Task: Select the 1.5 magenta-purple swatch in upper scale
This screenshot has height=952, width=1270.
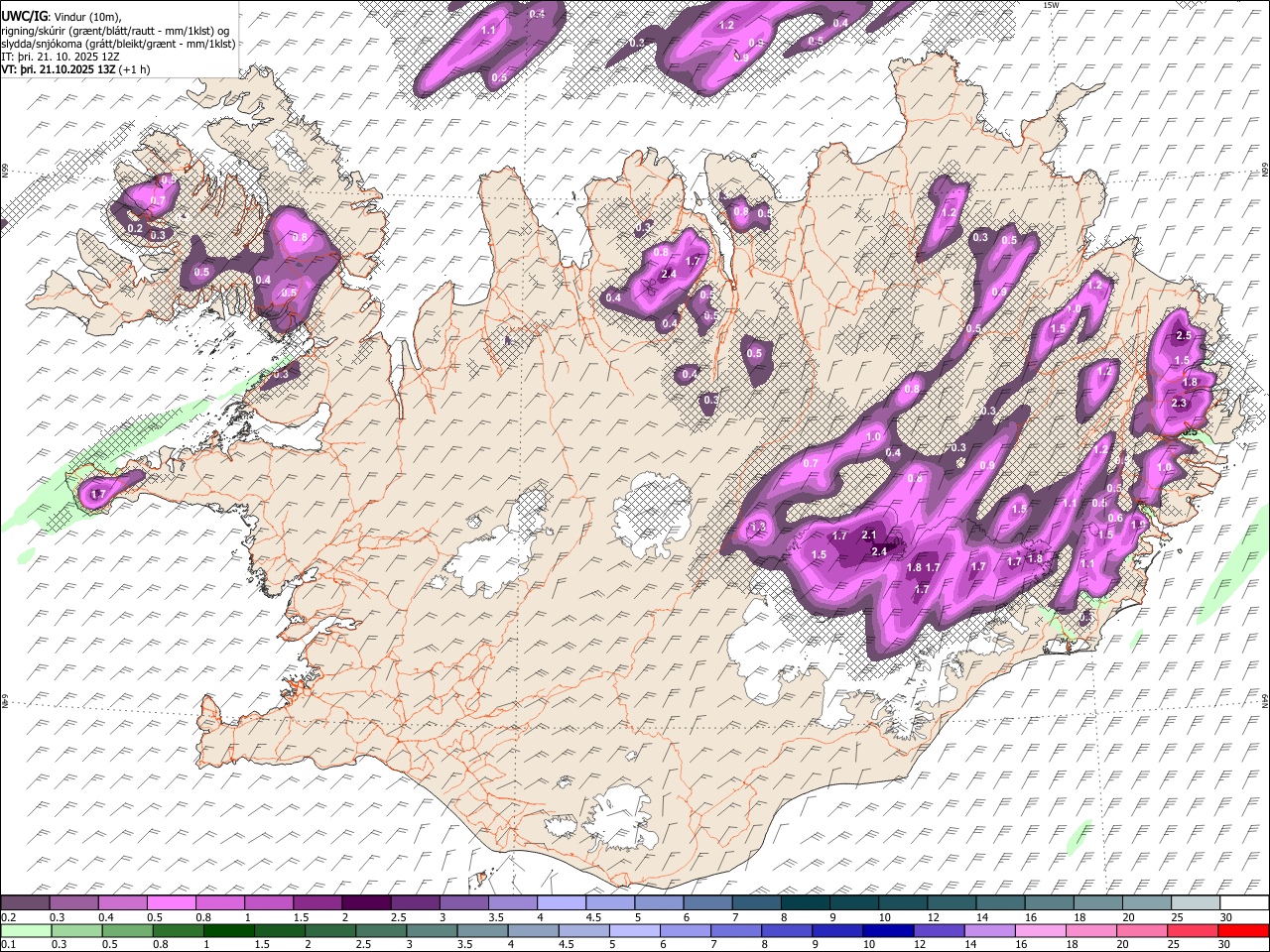Action: pos(317,903)
